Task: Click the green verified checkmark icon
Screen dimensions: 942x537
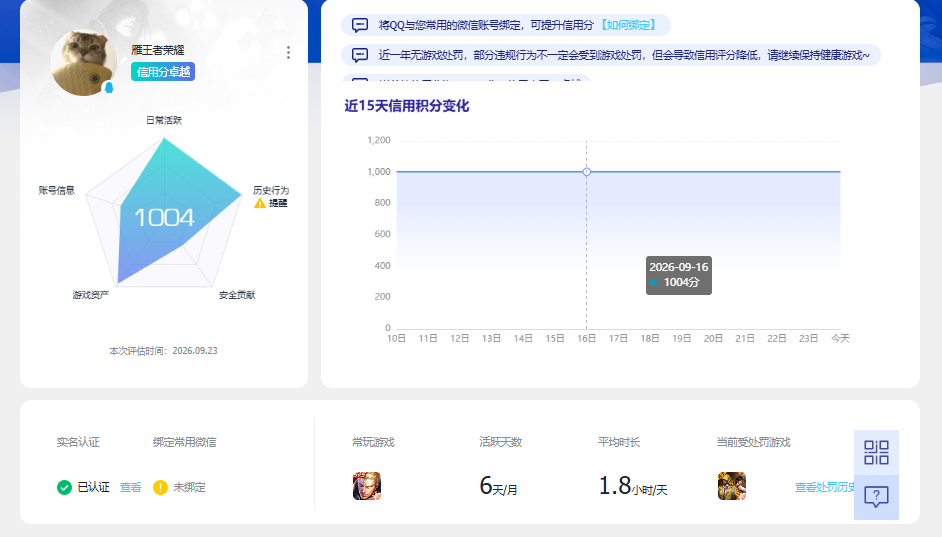Action: tap(64, 487)
